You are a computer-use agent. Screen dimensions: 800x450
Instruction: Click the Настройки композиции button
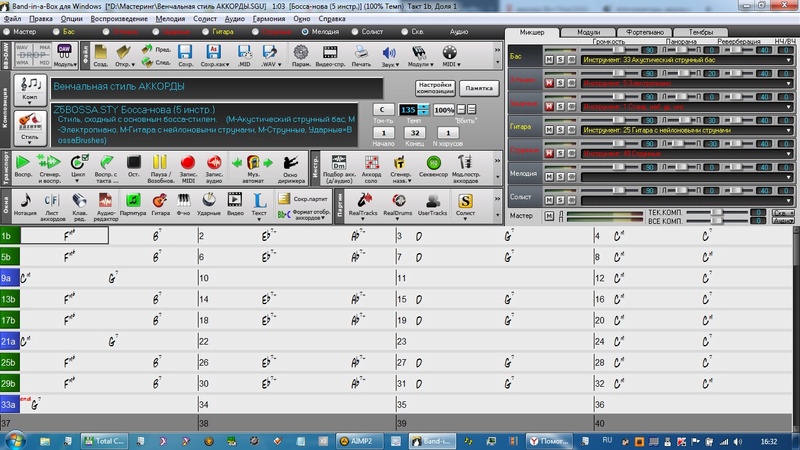[435, 88]
